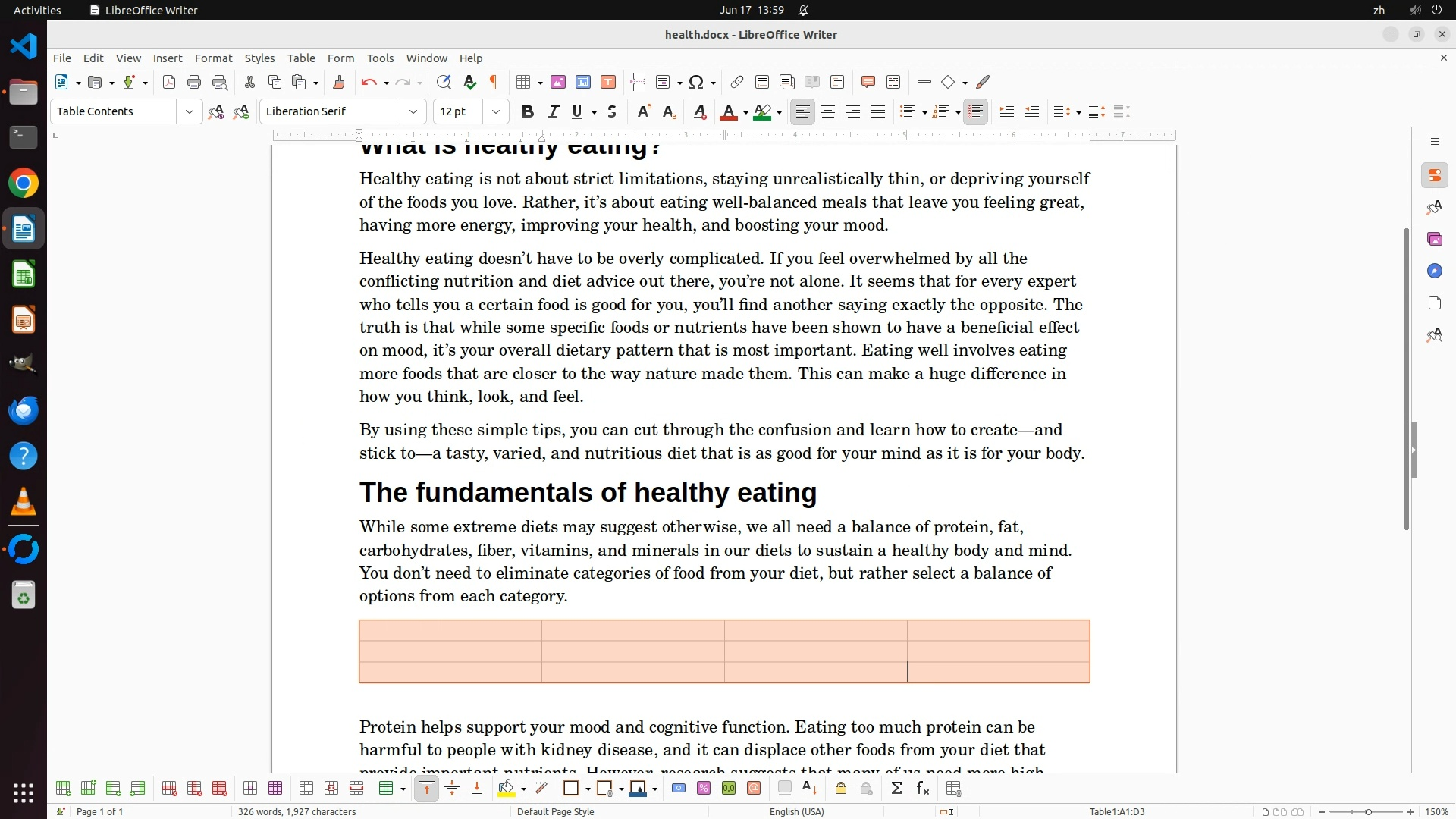Click the Print icon in toolbar
This screenshot has height=819, width=1456.
(x=194, y=82)
